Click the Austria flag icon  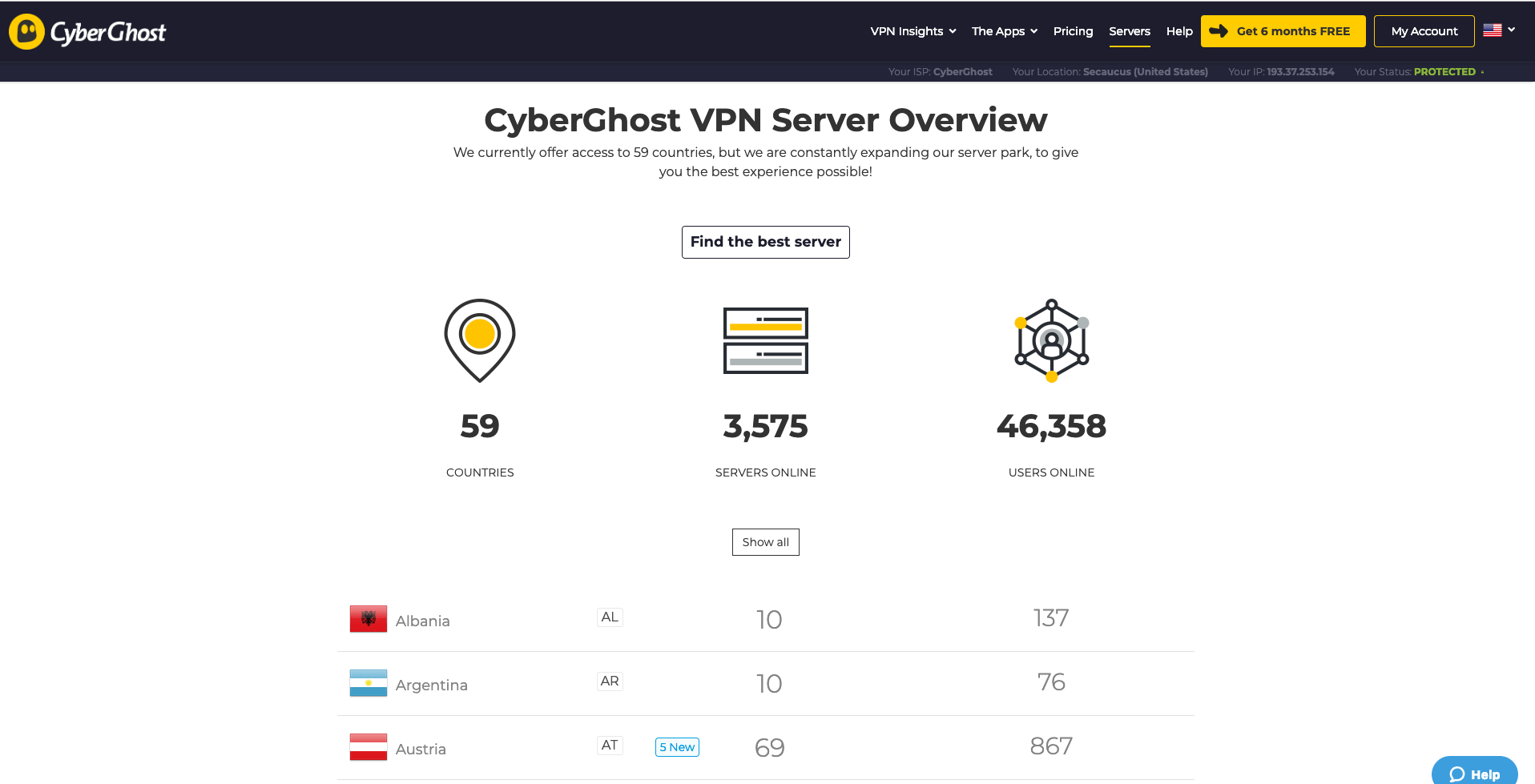(368, 747)
